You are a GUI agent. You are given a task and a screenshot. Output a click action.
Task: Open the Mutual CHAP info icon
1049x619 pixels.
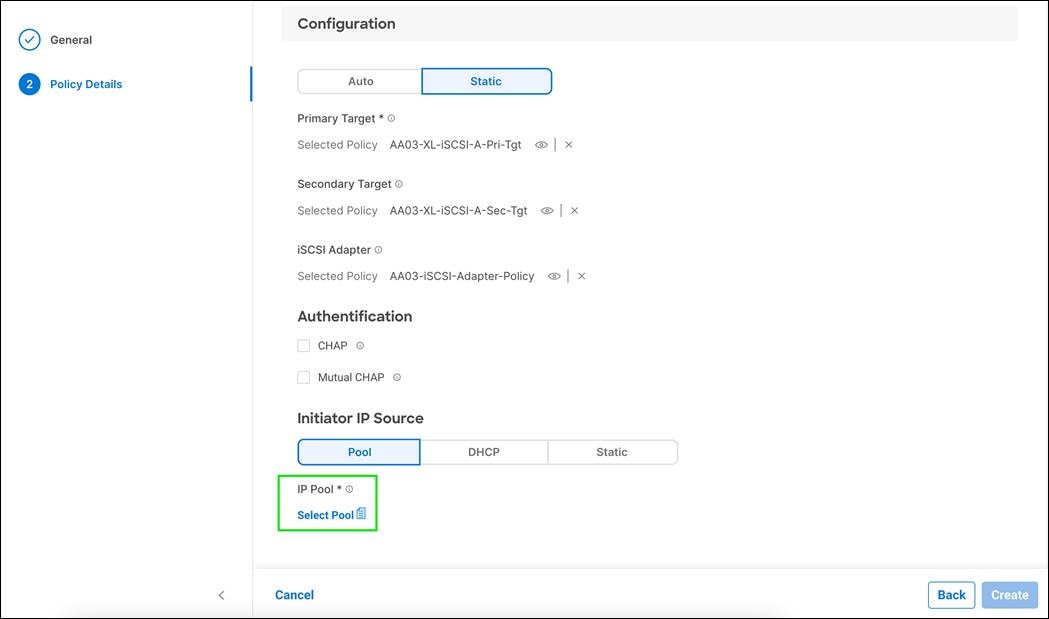(396, 377)
